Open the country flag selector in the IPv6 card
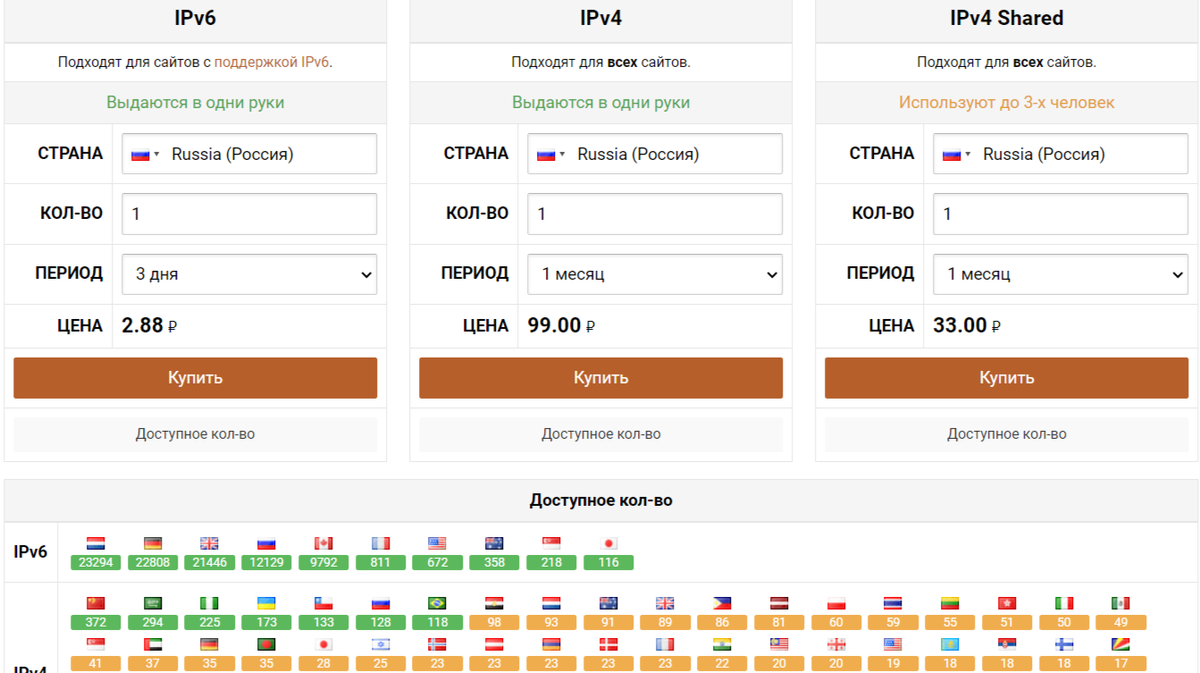Image resolution: width=1200 pixels, height=673 pixels. [144, 154]
